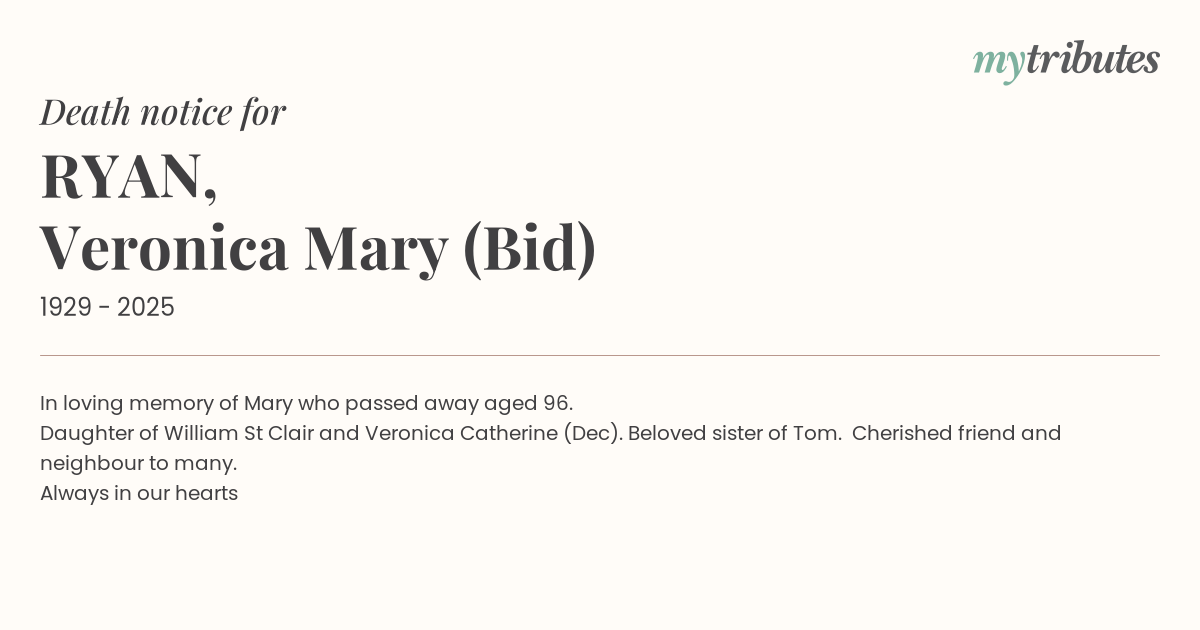Select the "Death notice for" heading

(163, 112)
